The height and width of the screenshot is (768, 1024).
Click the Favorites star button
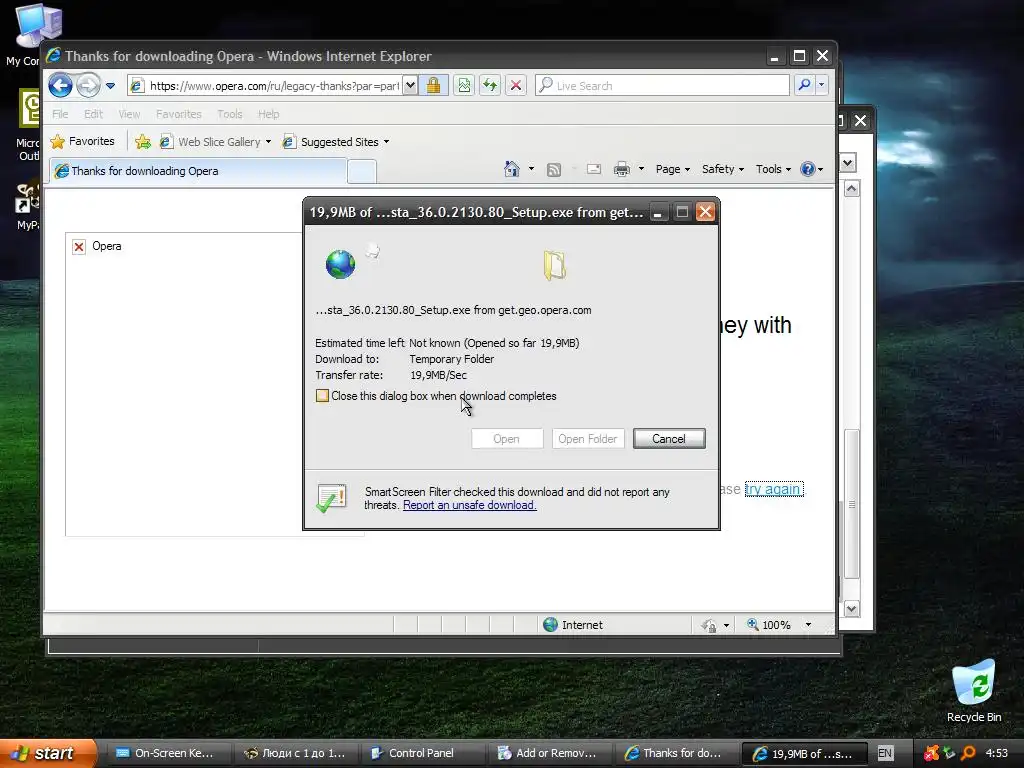82,141
